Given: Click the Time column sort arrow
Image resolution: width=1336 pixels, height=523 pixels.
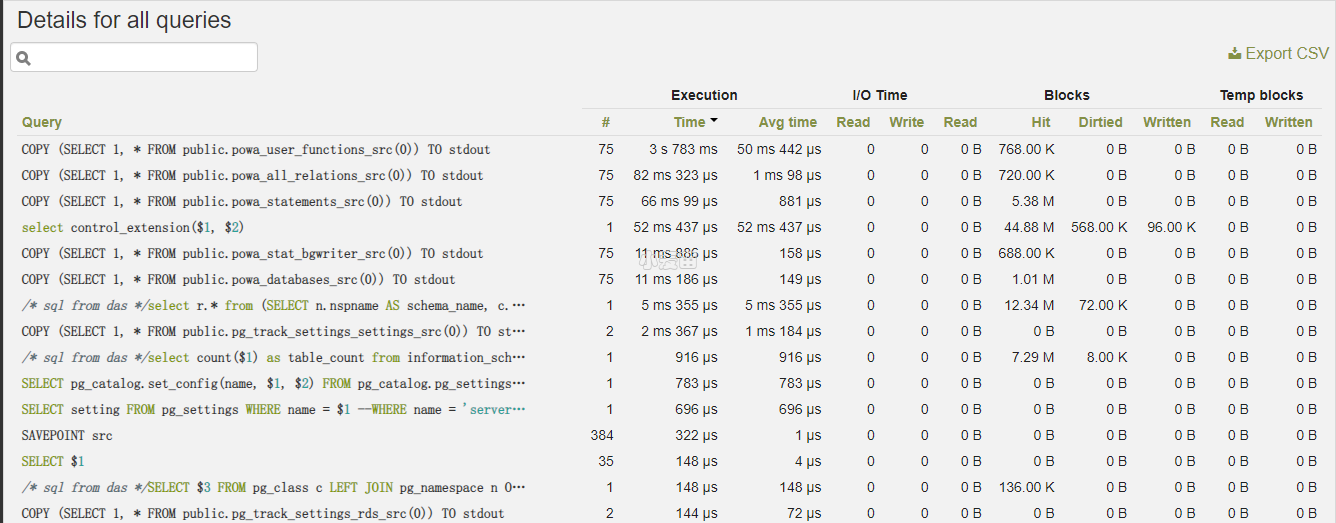Looking at the screenshot, I should pos(714,121).
